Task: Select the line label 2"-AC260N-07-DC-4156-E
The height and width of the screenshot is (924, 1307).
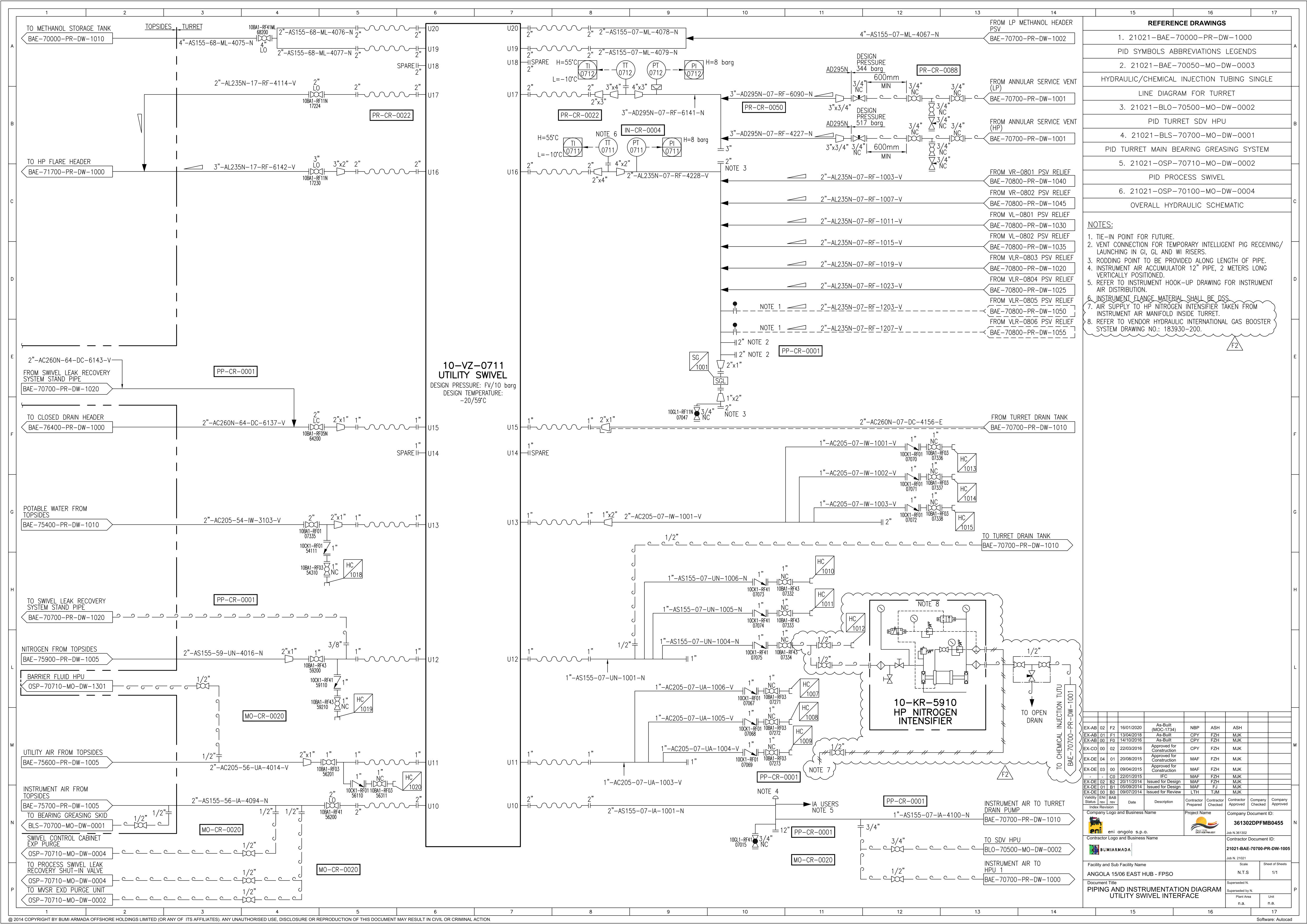Action: pyautogui.click(x=901, y=422)
